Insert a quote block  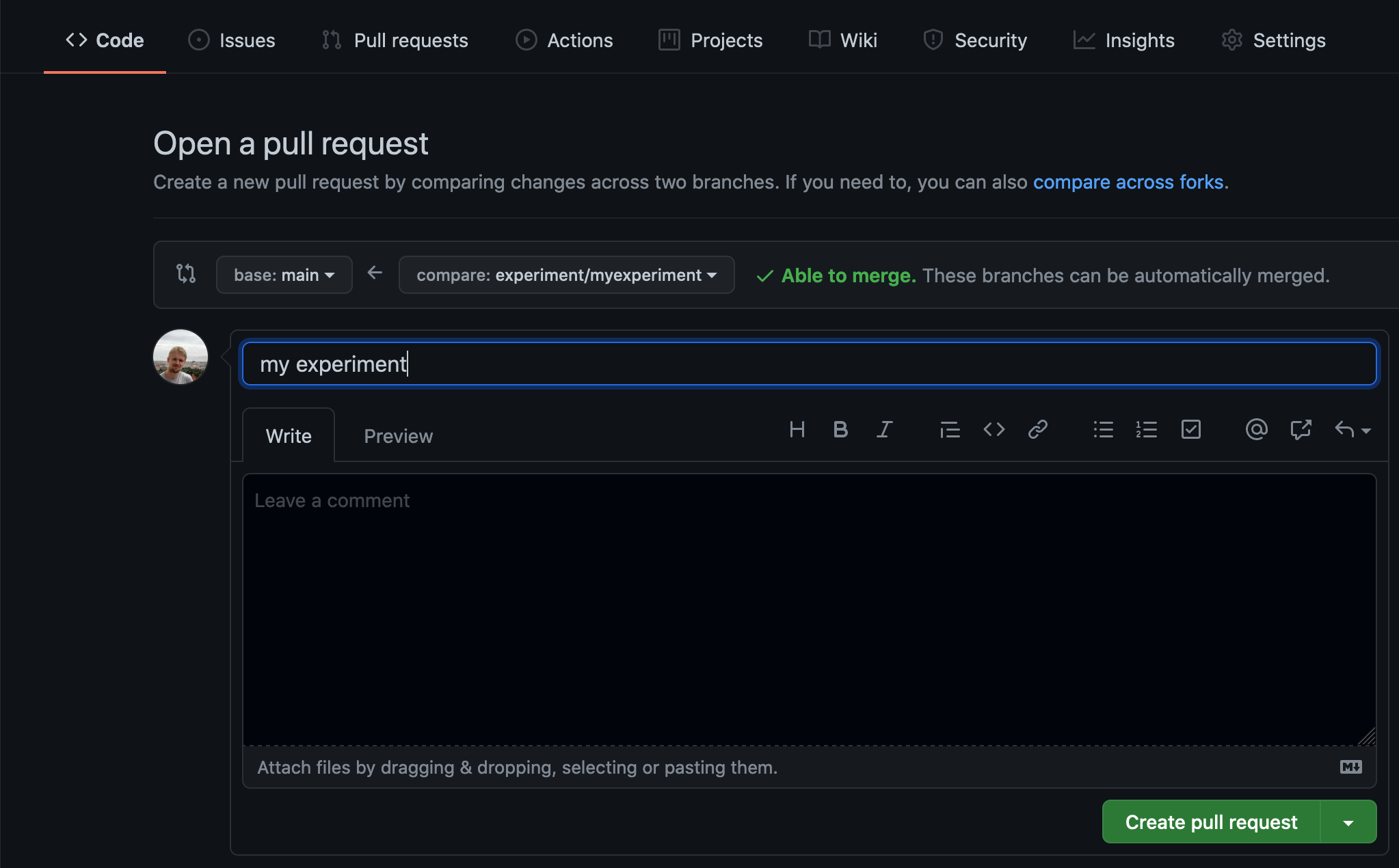click(950, 430)
